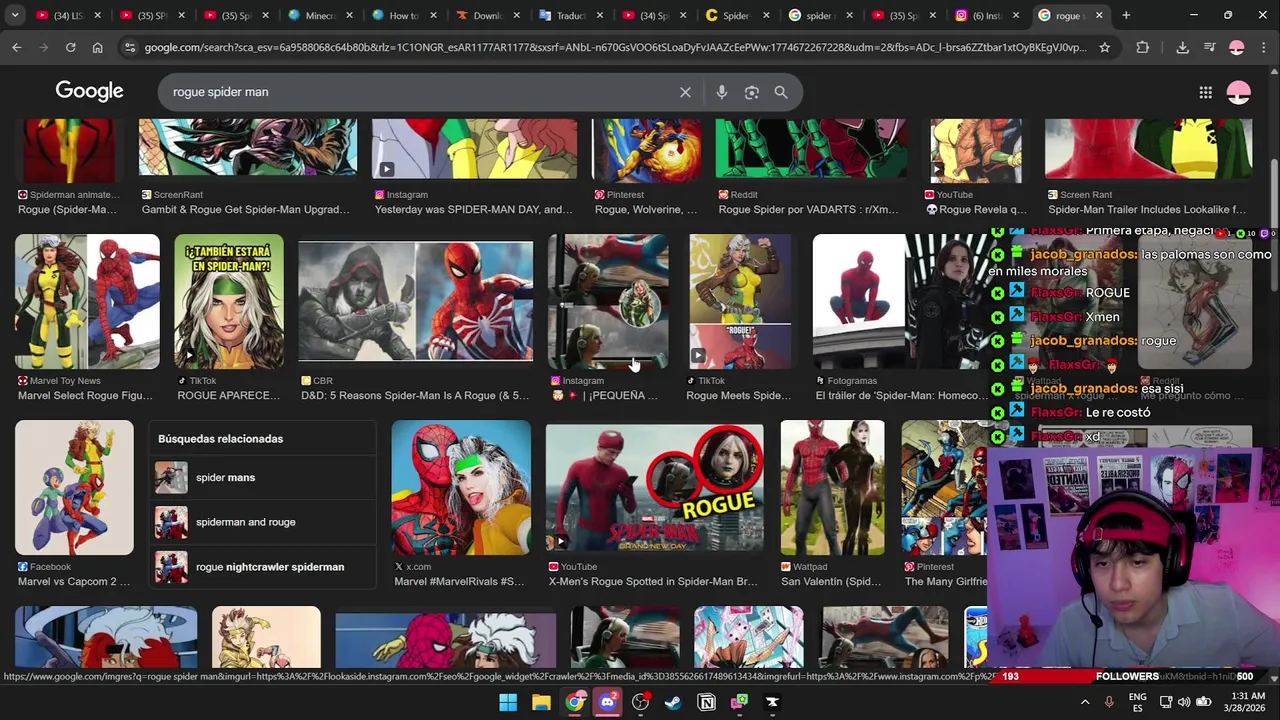Show browser downloads
1280x720 pixels.
1182,47
